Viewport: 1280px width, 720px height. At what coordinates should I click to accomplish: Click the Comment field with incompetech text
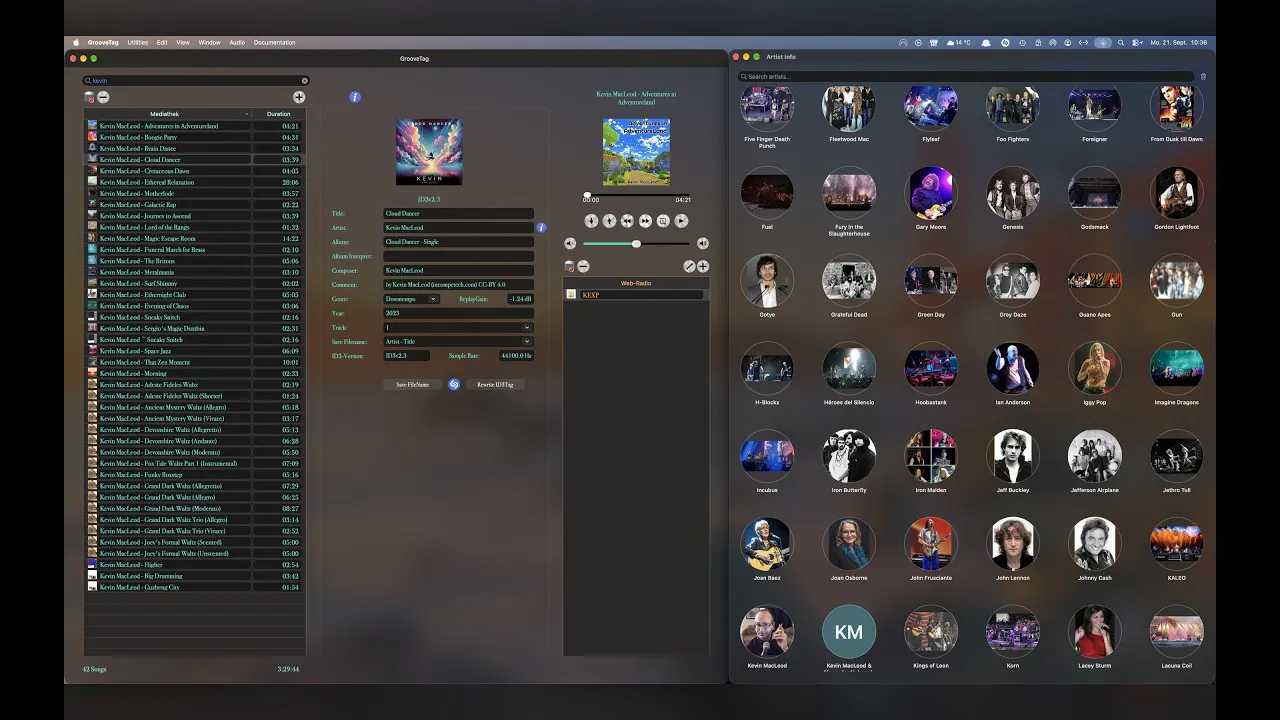(458, 285)
